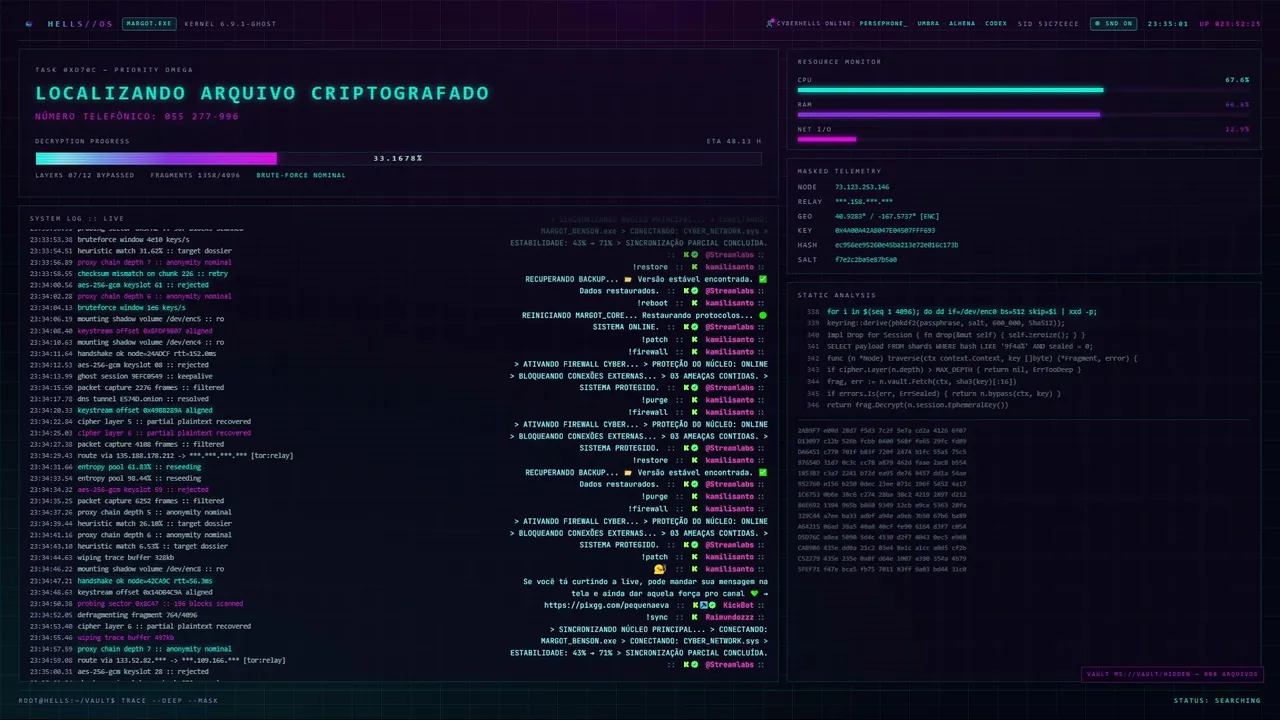
Task: Click the SID 53C7CECE session label
Action: tap(1049, 23)
